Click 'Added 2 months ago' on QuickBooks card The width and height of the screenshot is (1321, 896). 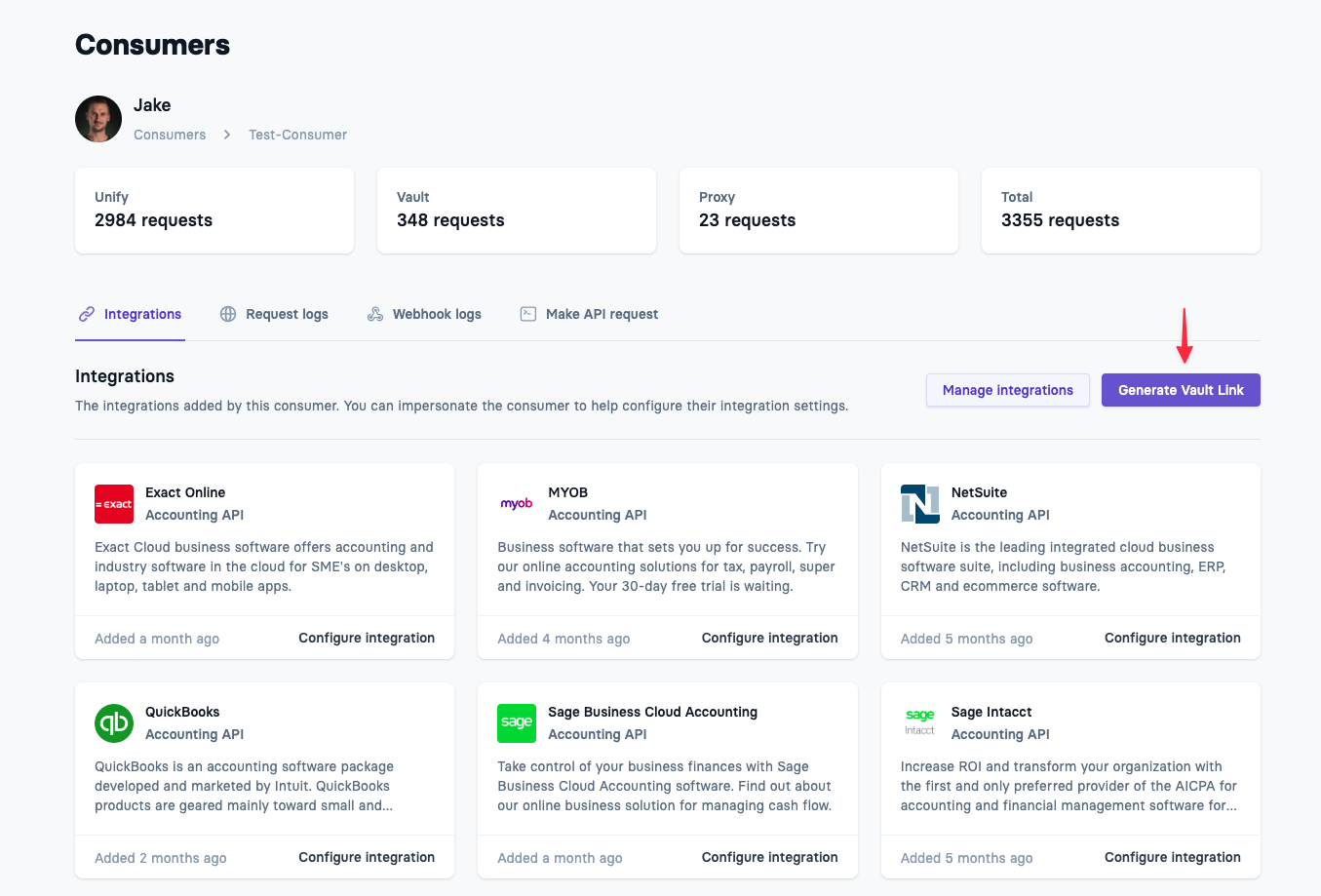point(161,858)
